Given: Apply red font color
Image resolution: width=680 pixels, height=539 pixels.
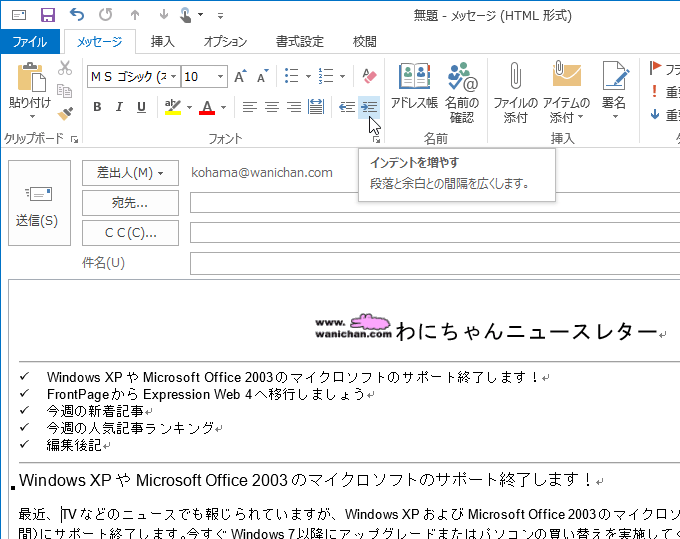Looking at the screenshot, I should (207, 107).
